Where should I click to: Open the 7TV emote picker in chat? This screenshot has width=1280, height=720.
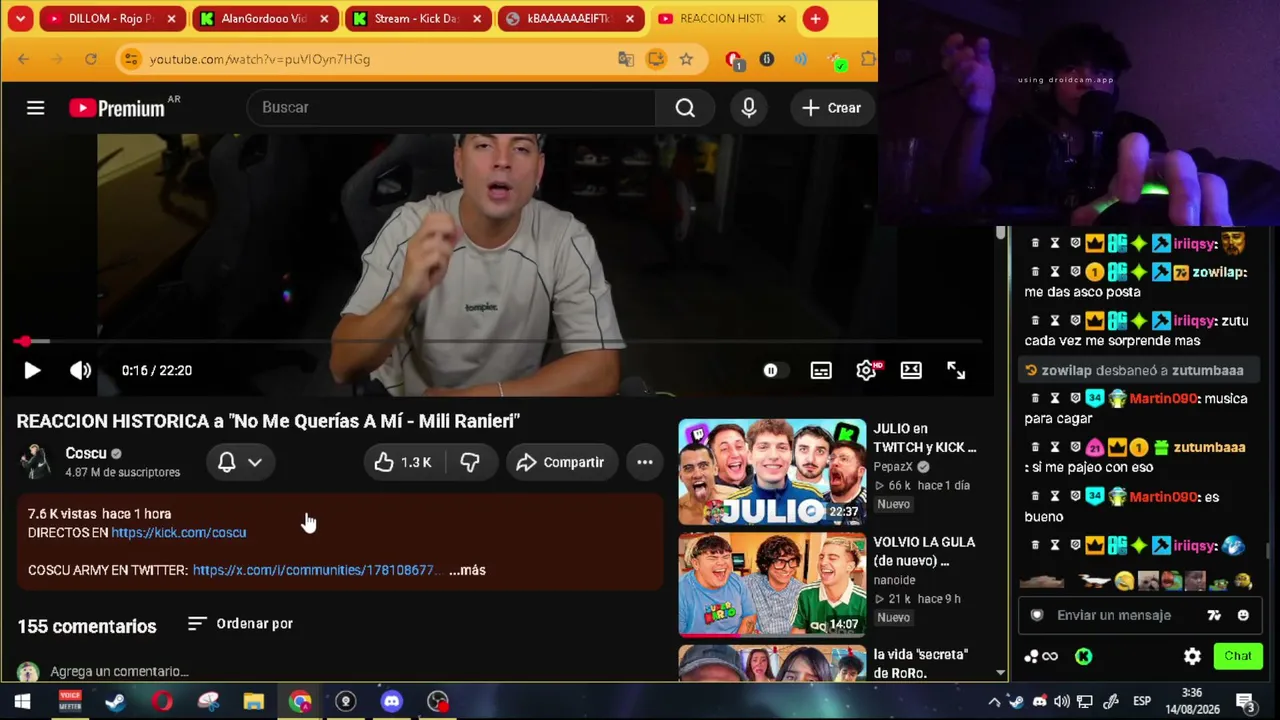pos(1214,615)
